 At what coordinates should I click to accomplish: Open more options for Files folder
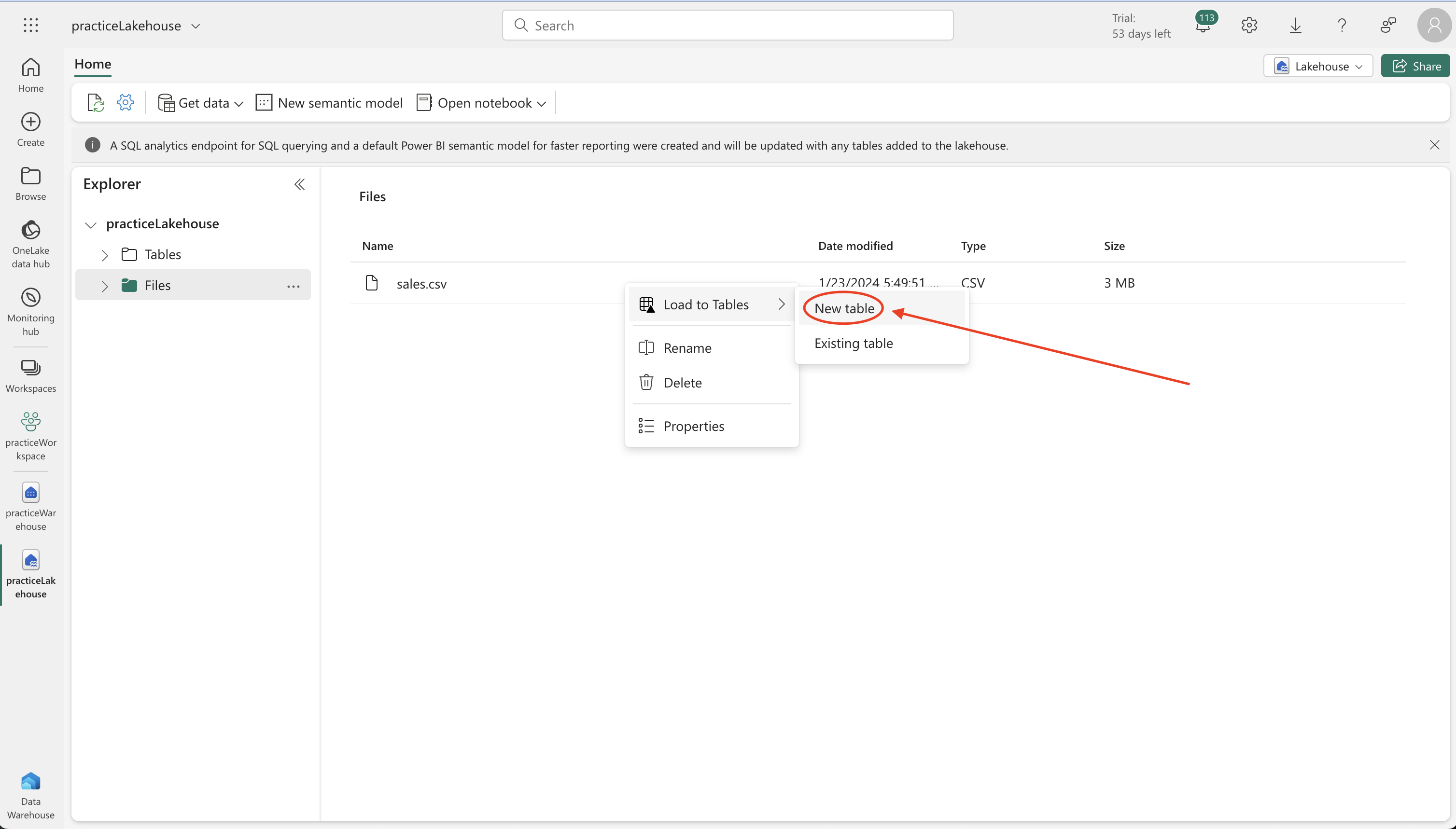click(294, 287)
